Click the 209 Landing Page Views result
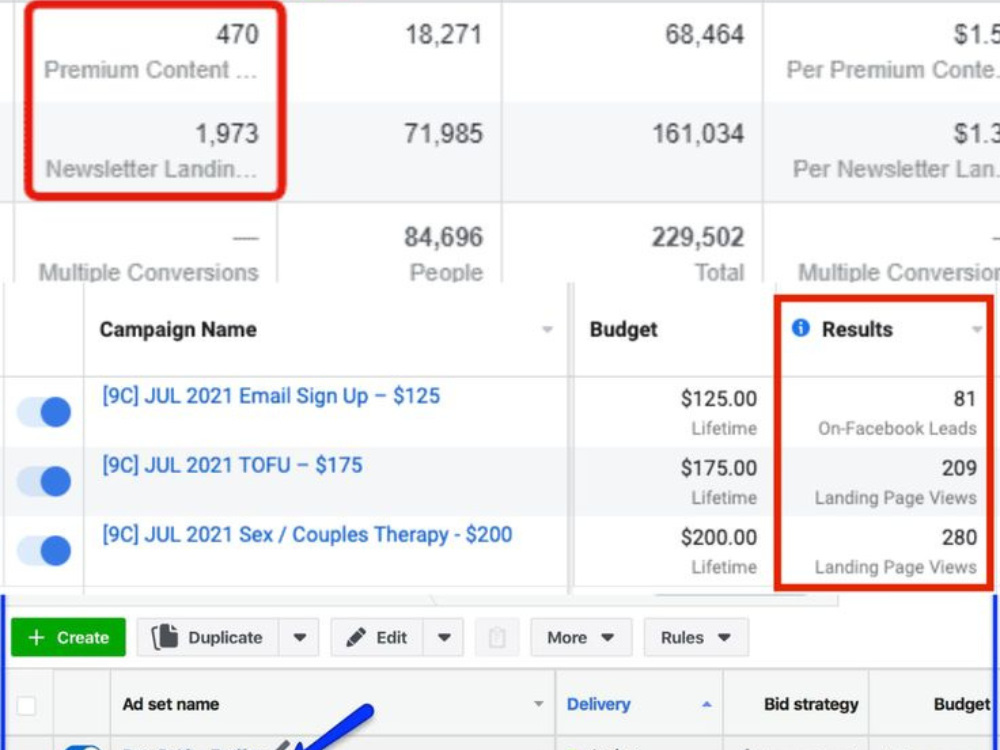Screen dimensions: 1000x750 point(895,482)
